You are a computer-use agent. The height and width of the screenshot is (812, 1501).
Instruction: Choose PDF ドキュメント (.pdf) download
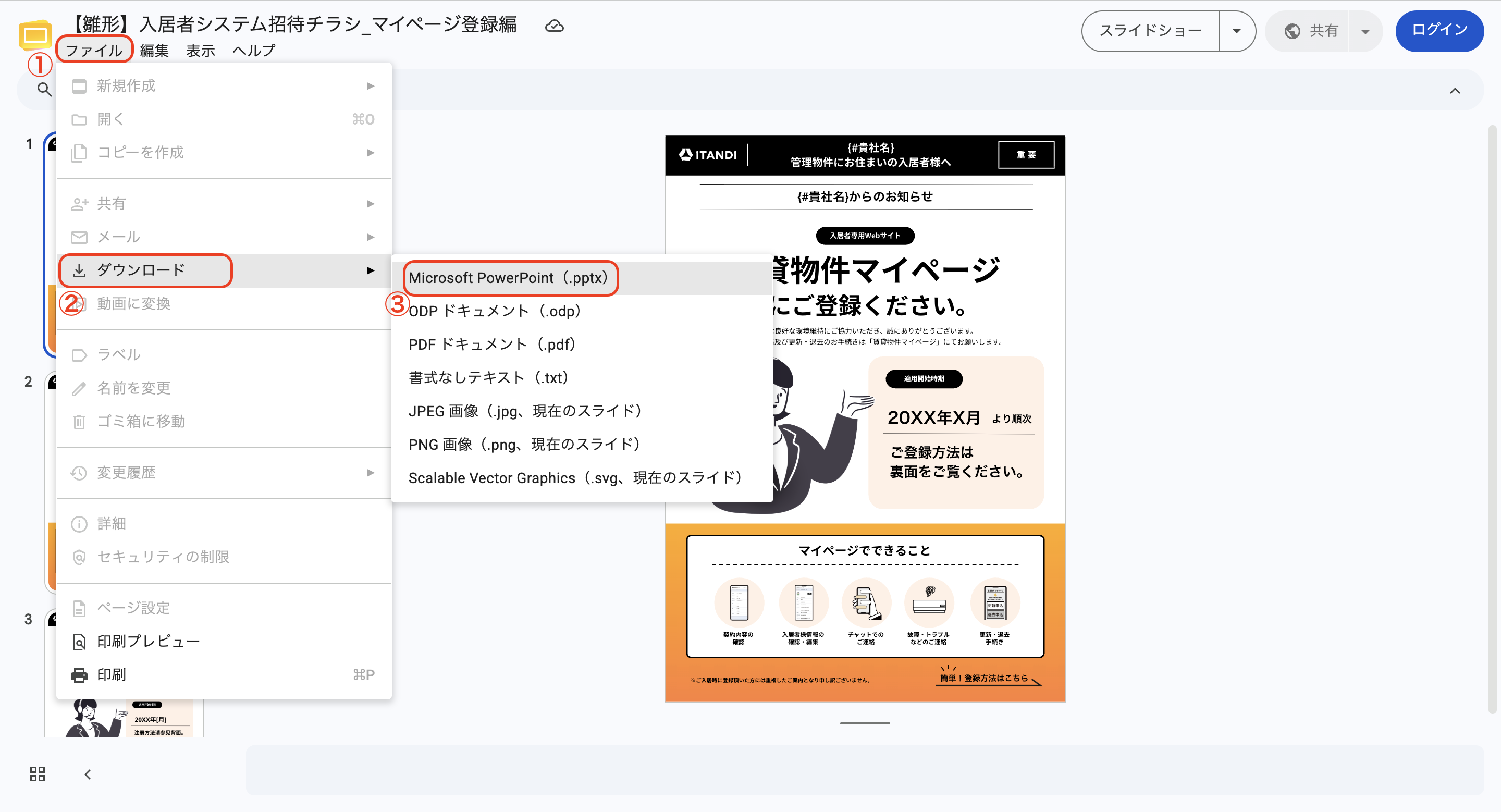tap(582, 345)
